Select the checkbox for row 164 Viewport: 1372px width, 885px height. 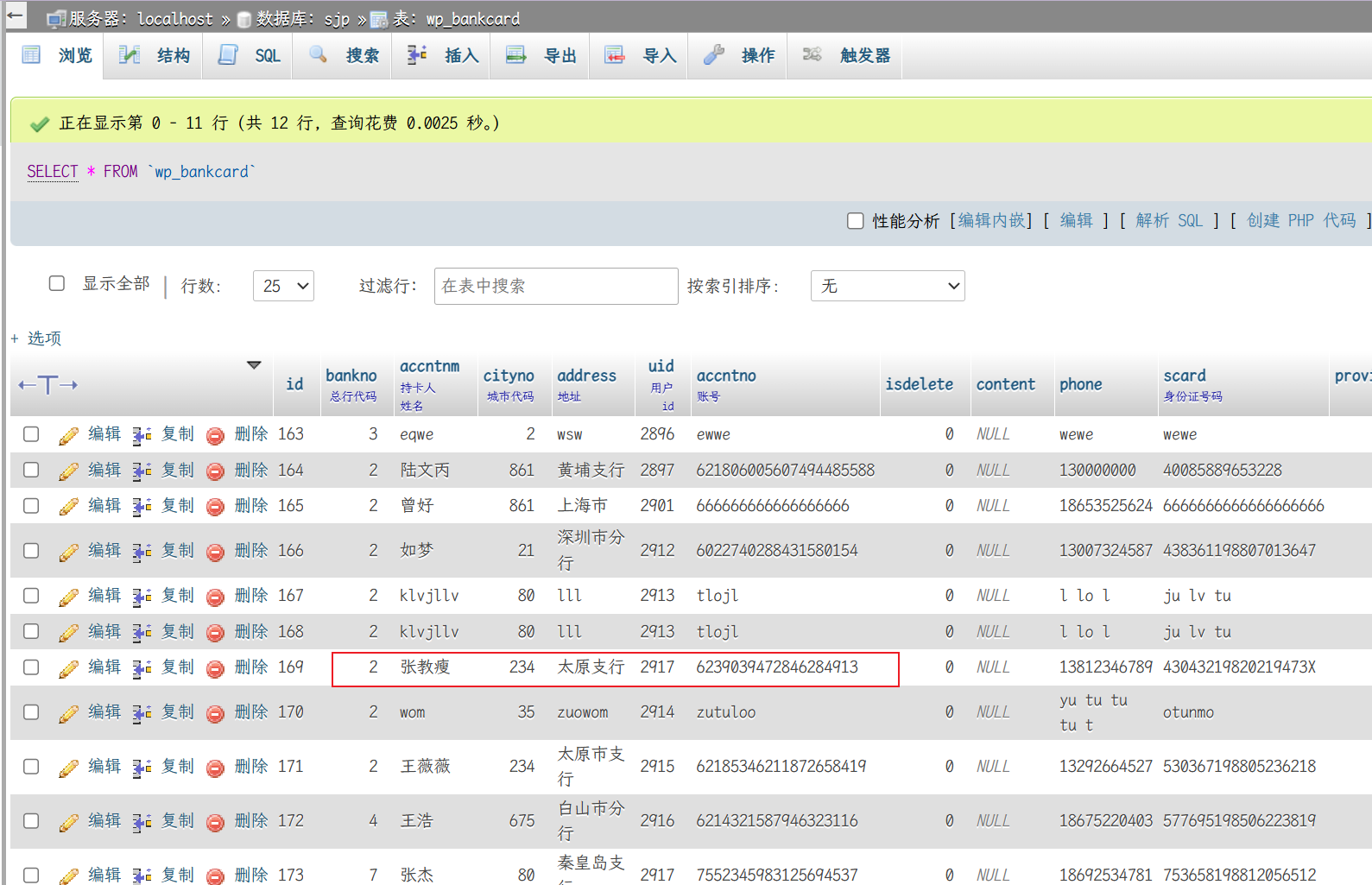(31, 470)
